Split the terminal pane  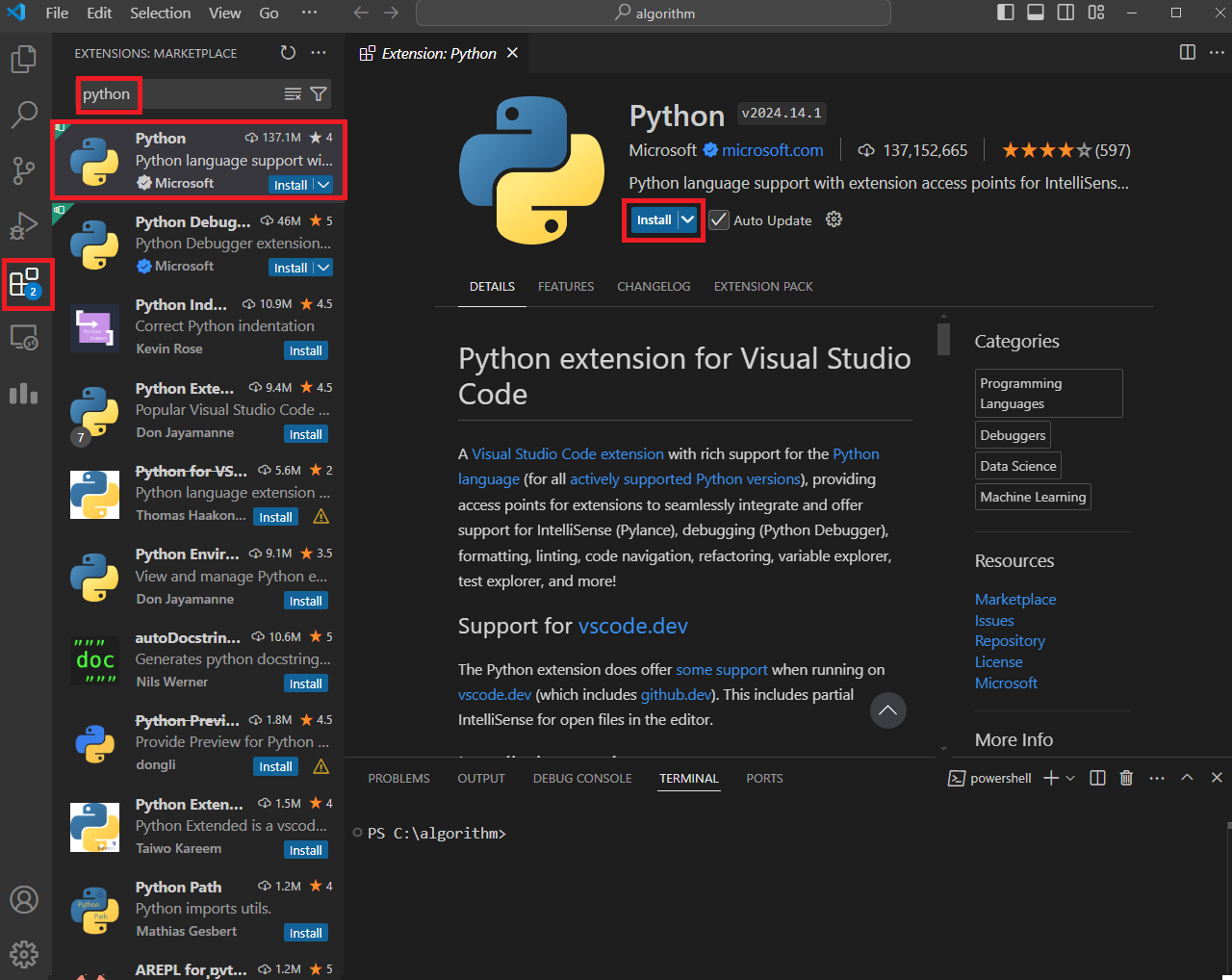pyautogui.click(x=1097, y=778)
